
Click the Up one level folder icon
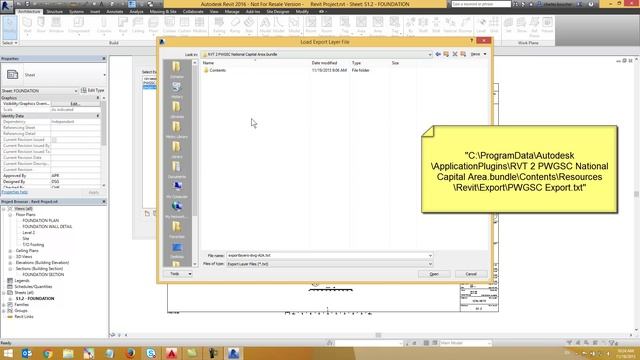point(446,54)
